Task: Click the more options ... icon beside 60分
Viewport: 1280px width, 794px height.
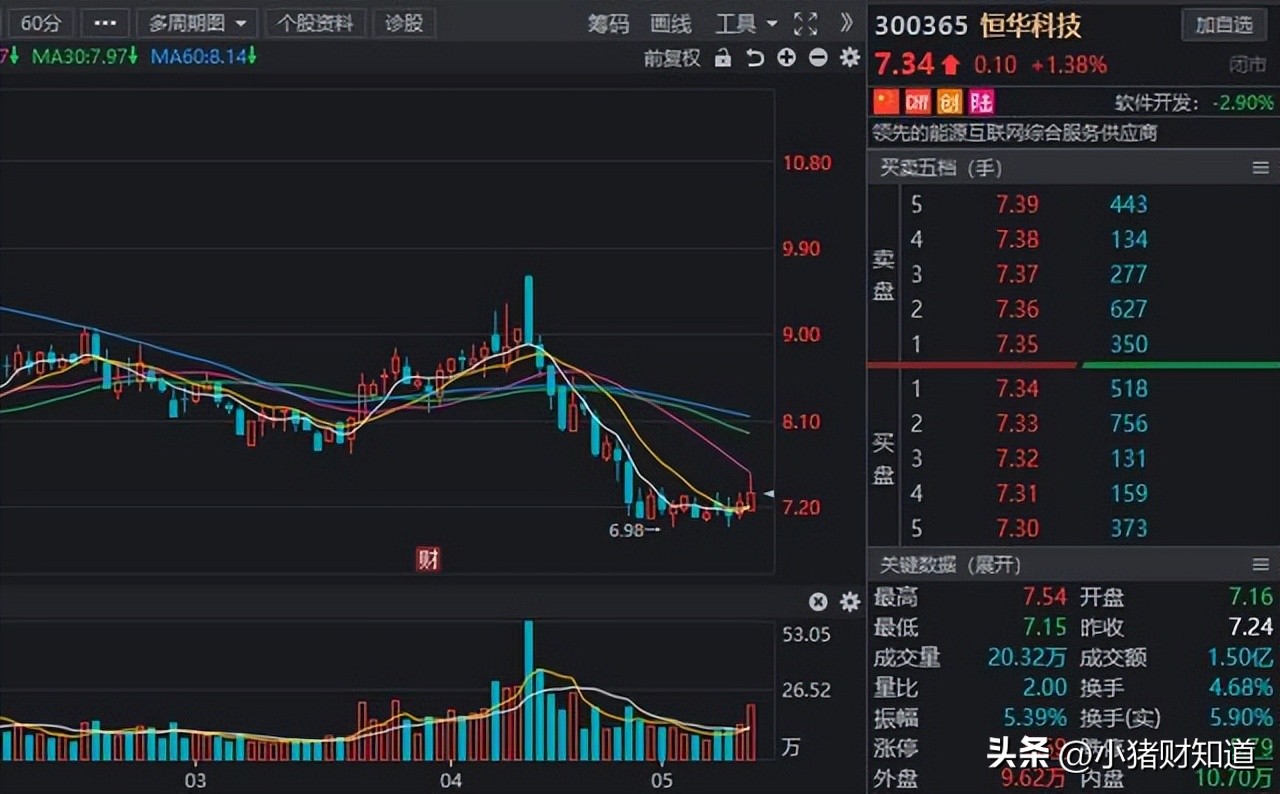Action: (105, 22)
